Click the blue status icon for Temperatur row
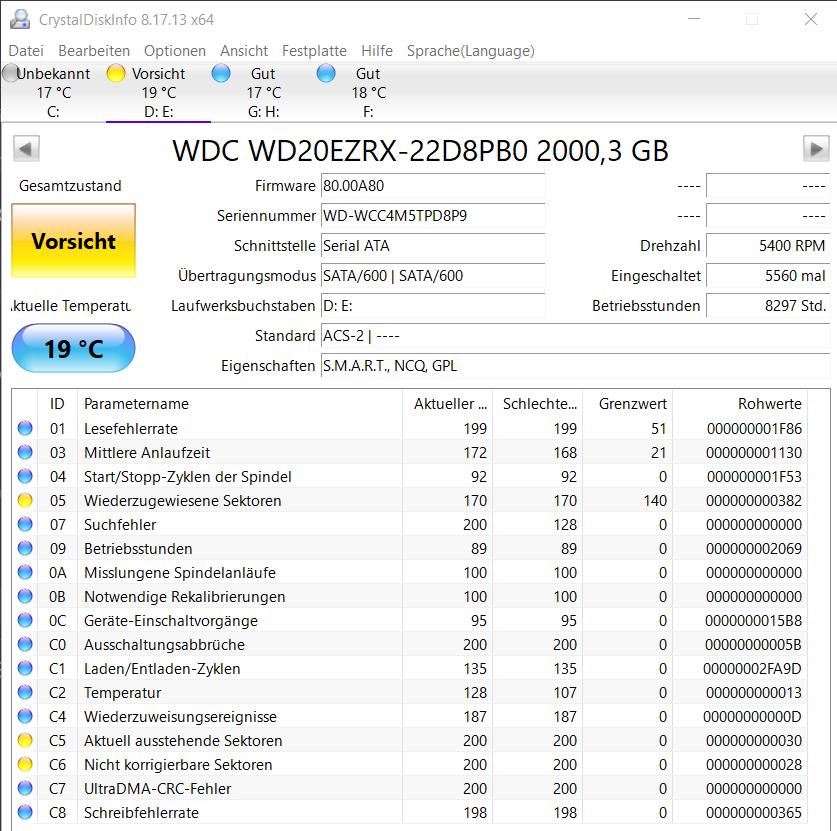The width and height of the screenshot is (837, 831). click(25, 692)
